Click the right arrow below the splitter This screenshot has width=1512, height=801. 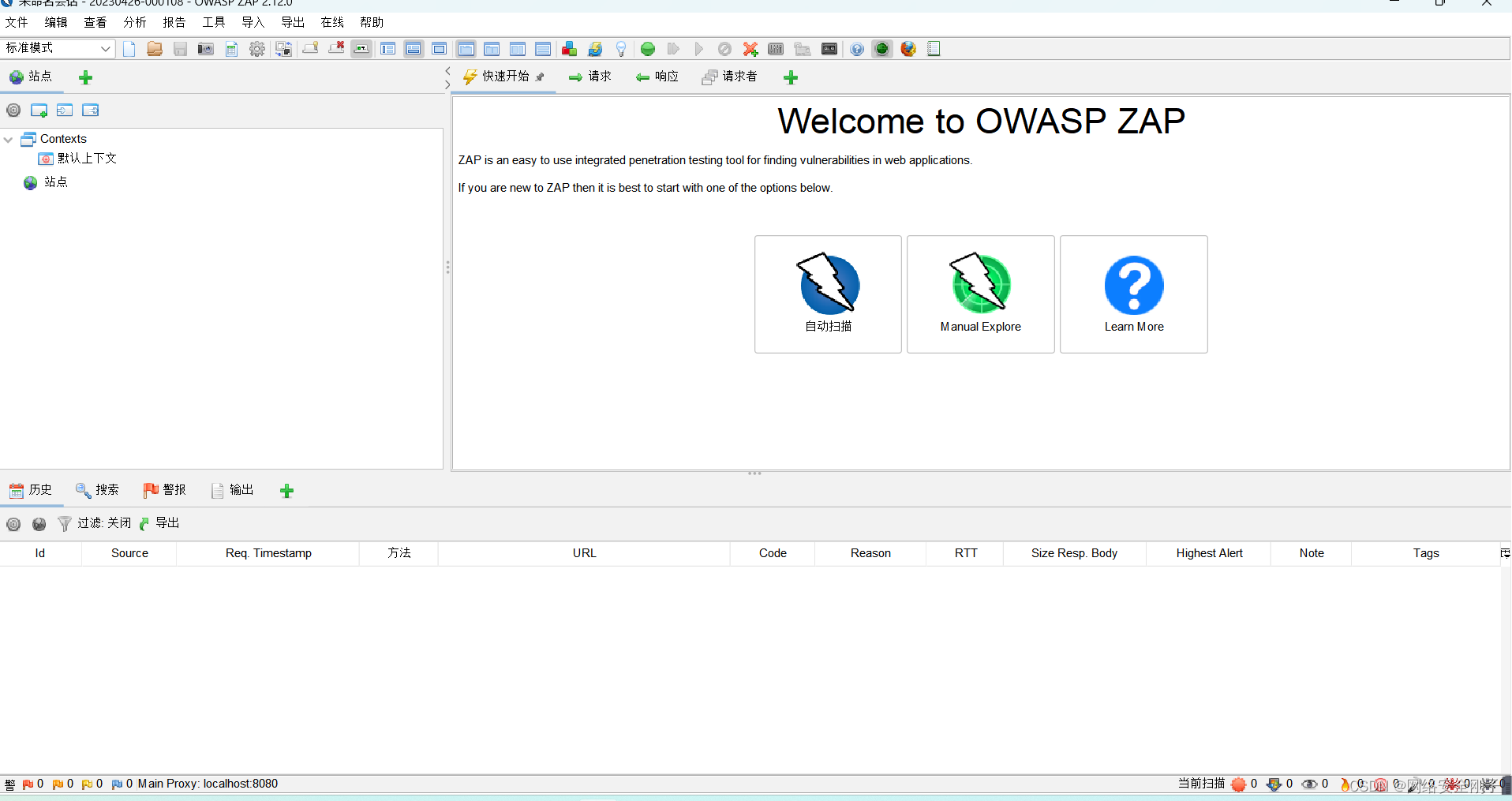tap(447, 84)
